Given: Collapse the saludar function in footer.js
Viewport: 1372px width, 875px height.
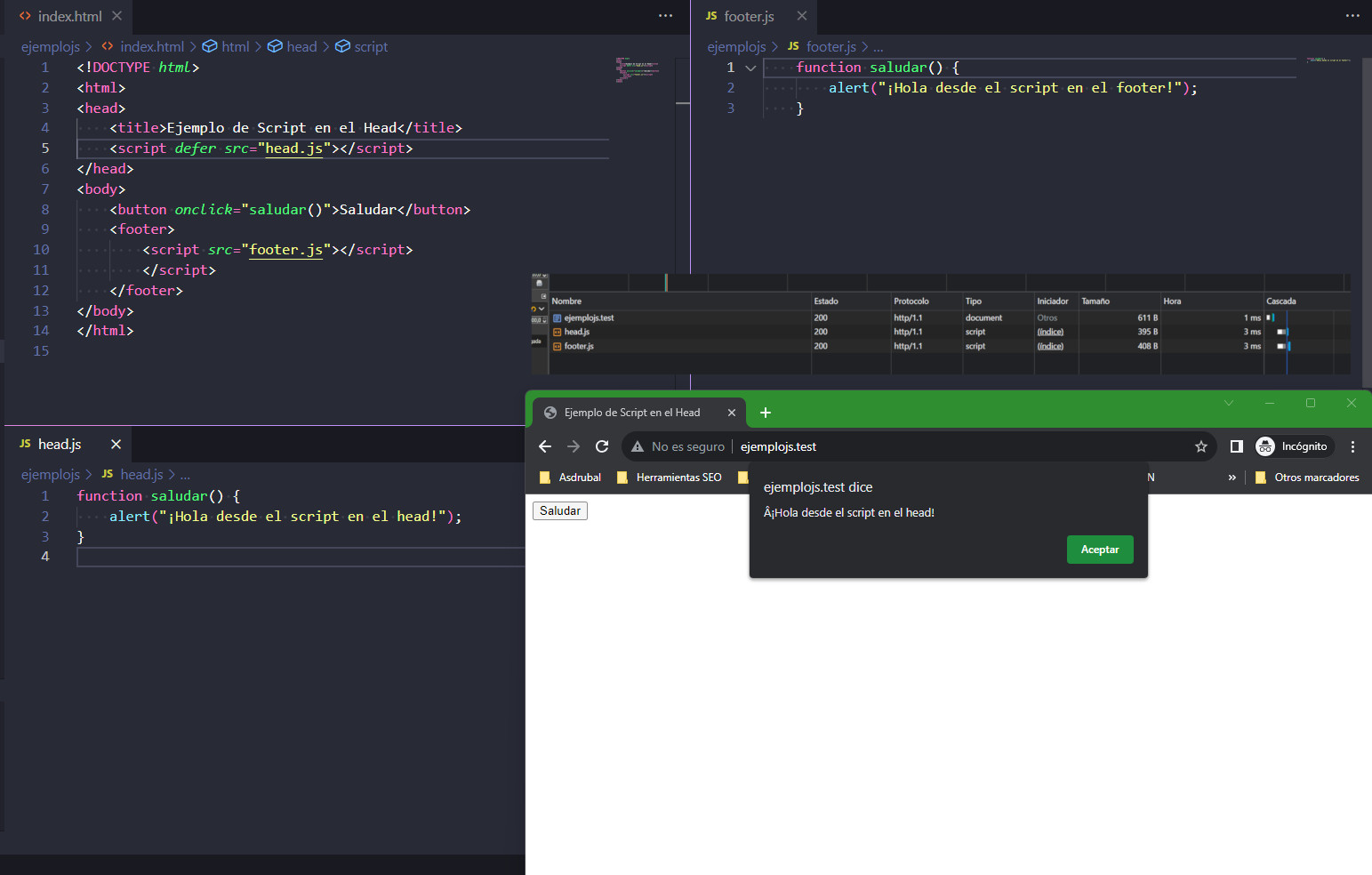Looking at the screenshot, I should pyautogui.click(x=750, y=68).
